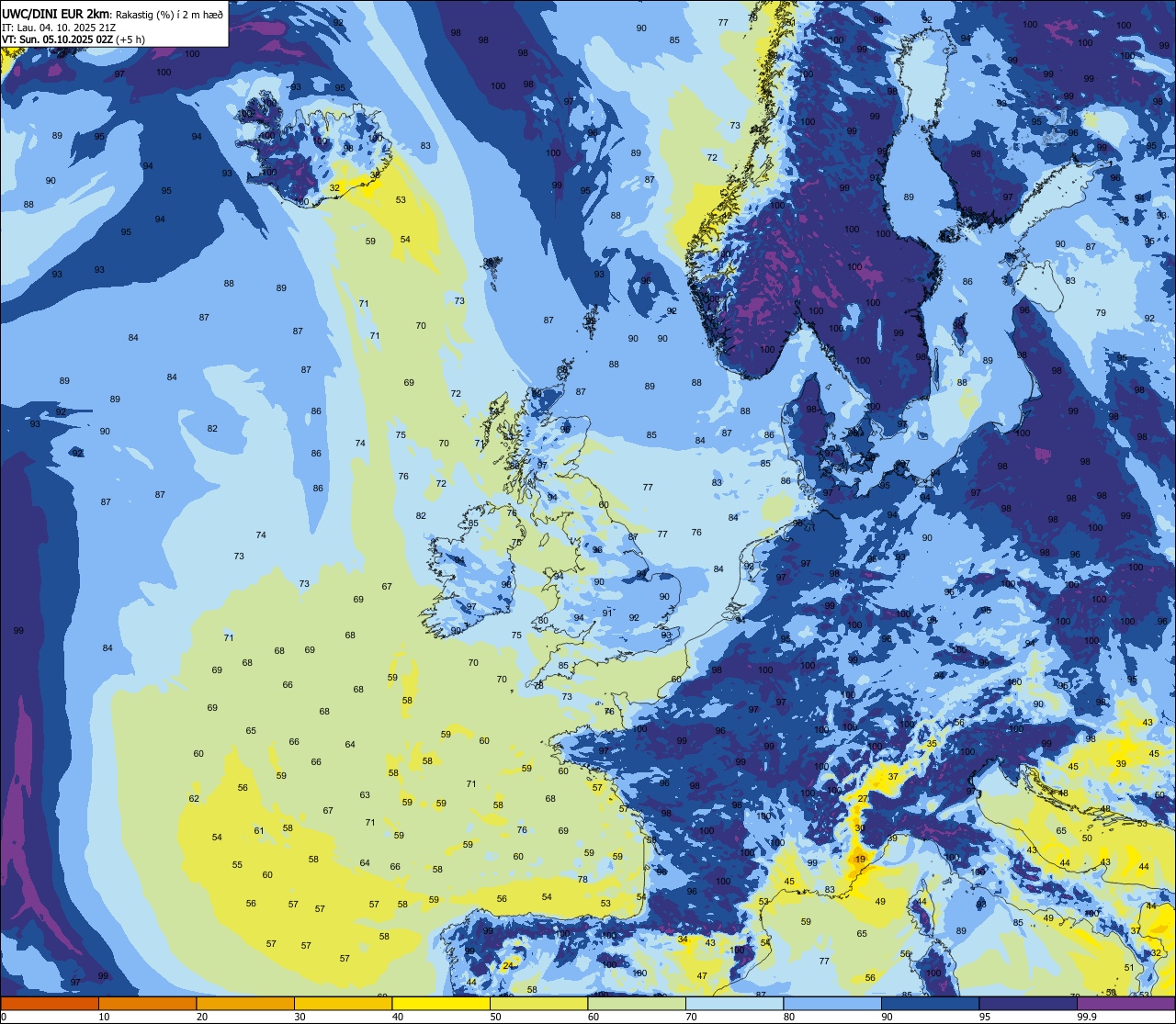Click the humidity value '47' in the Mediterranean
Image resolution: width=1176 pixels, height=1024 pixels.
[702, 975]
